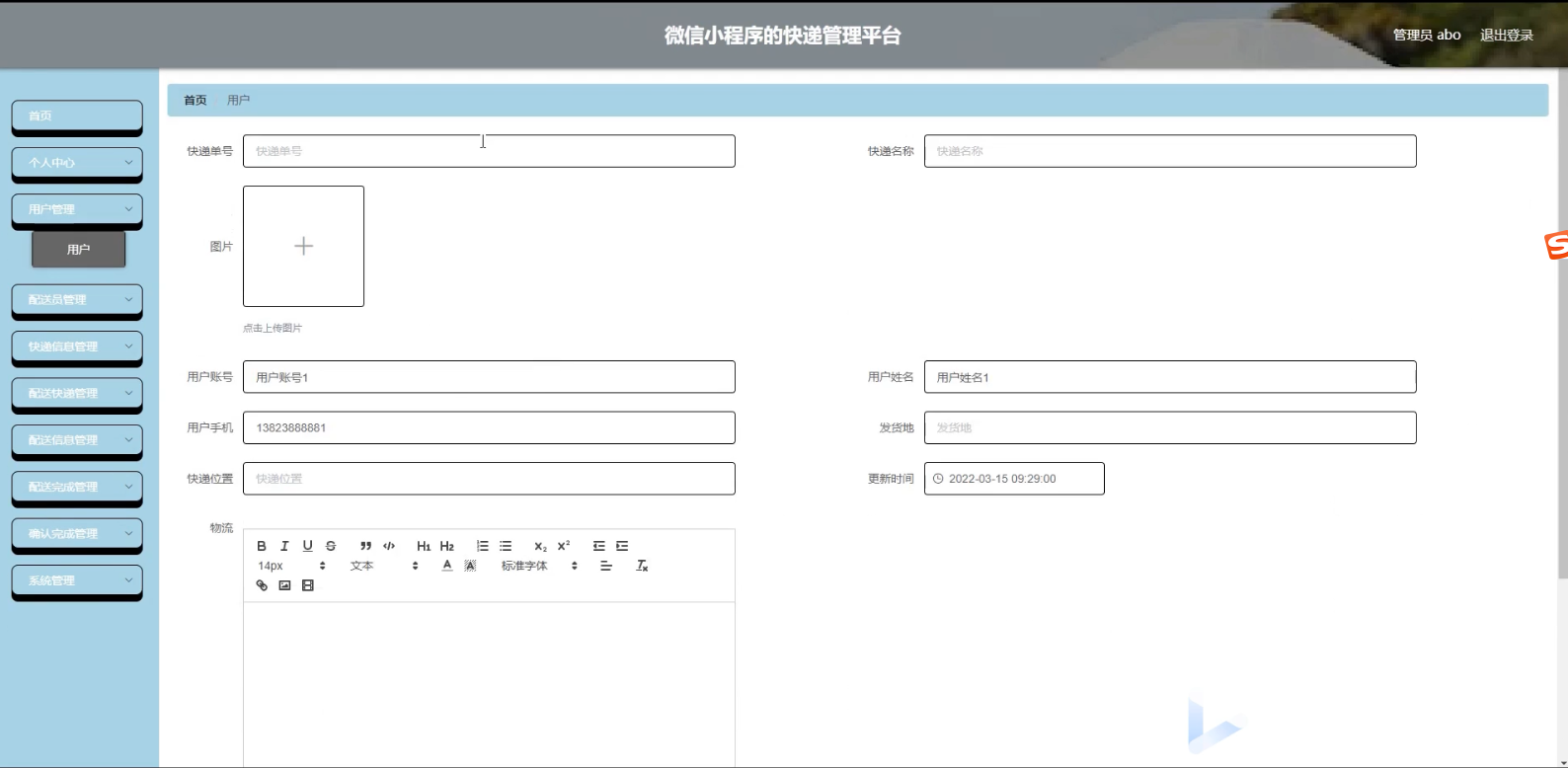Toggle bold formatting in the editor
Image resolution: width=1568 pixels, height=768 pixels.
[x=262, y=546]
